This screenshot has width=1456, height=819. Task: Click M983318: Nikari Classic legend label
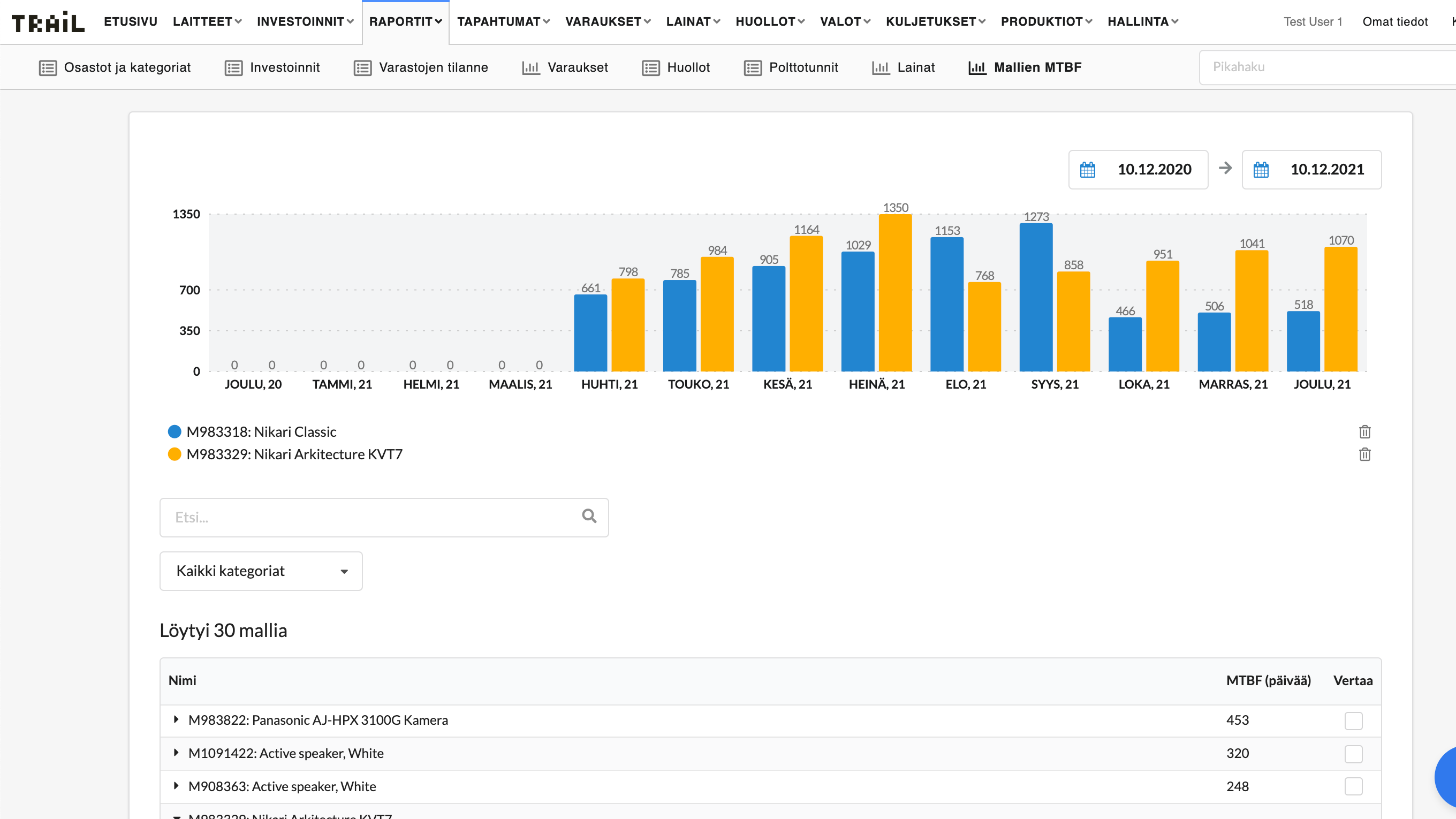pos(261,432)
